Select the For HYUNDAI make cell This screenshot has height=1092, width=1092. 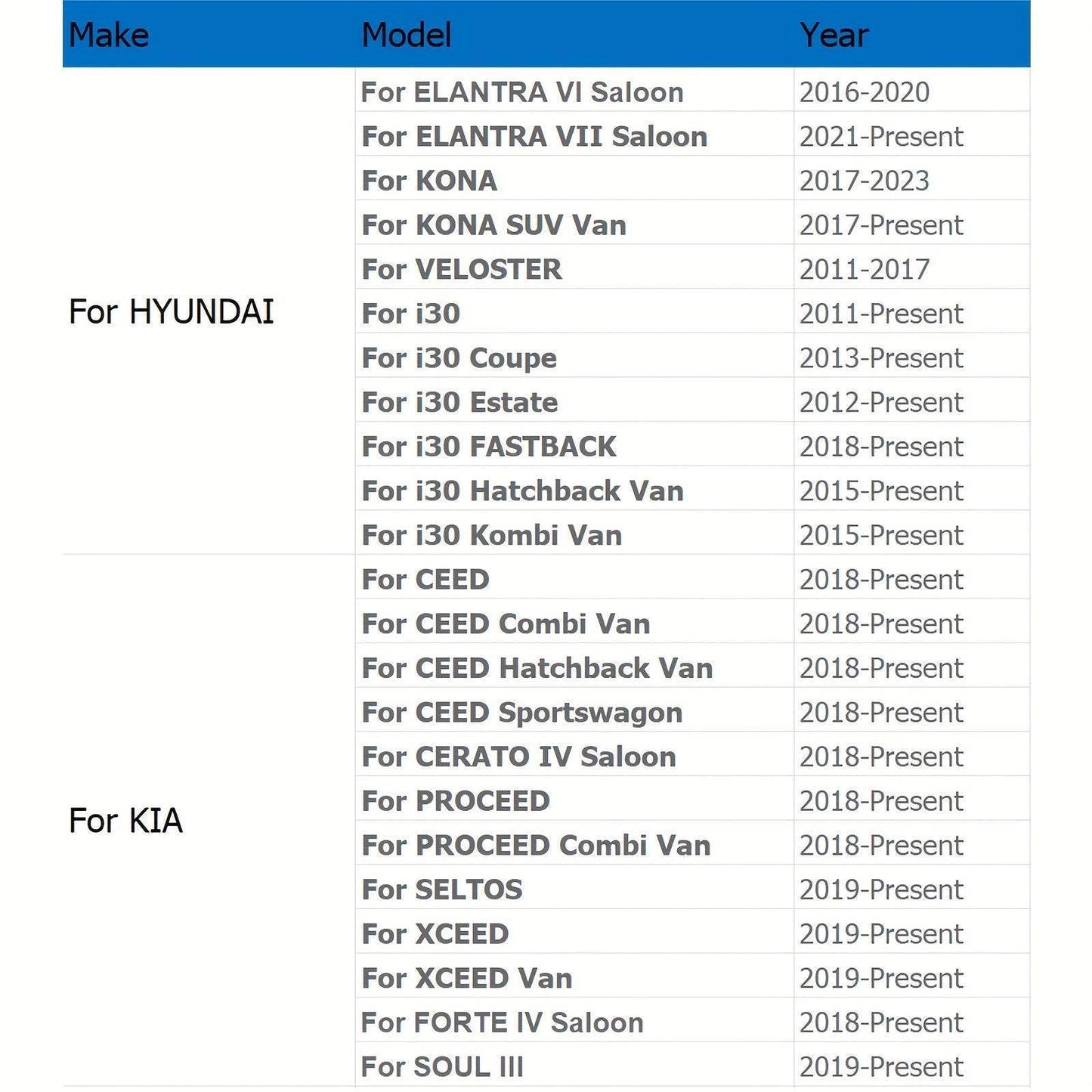(x=172, y=312)
